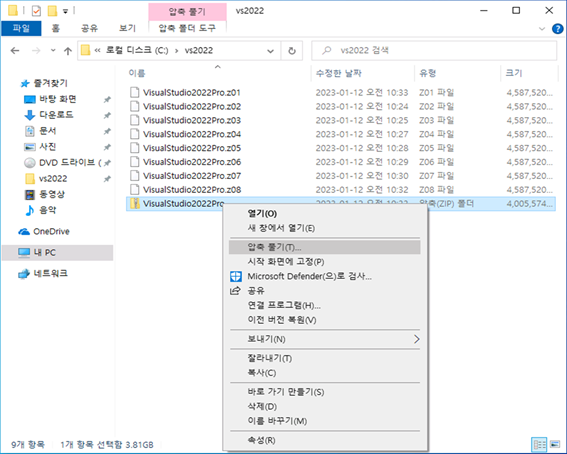Screen dimensions: 567x454
Task: Switch to the details view icon
Action: coord(540,444)
